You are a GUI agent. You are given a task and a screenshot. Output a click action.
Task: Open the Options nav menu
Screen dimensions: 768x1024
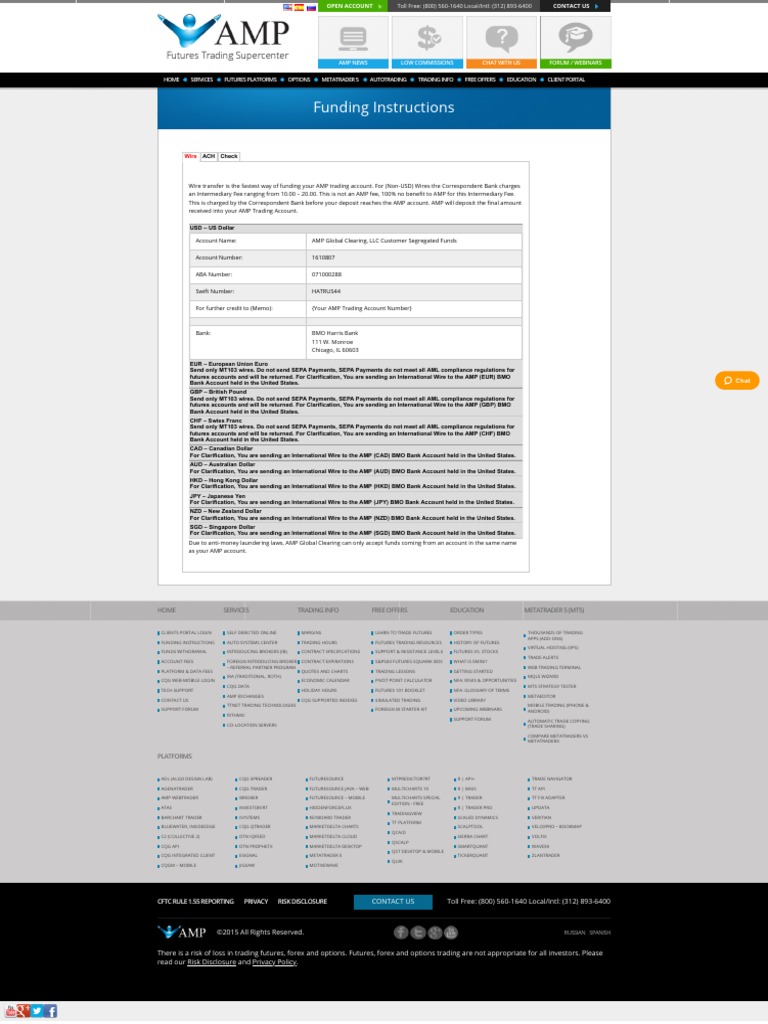[x=299, y=80]
